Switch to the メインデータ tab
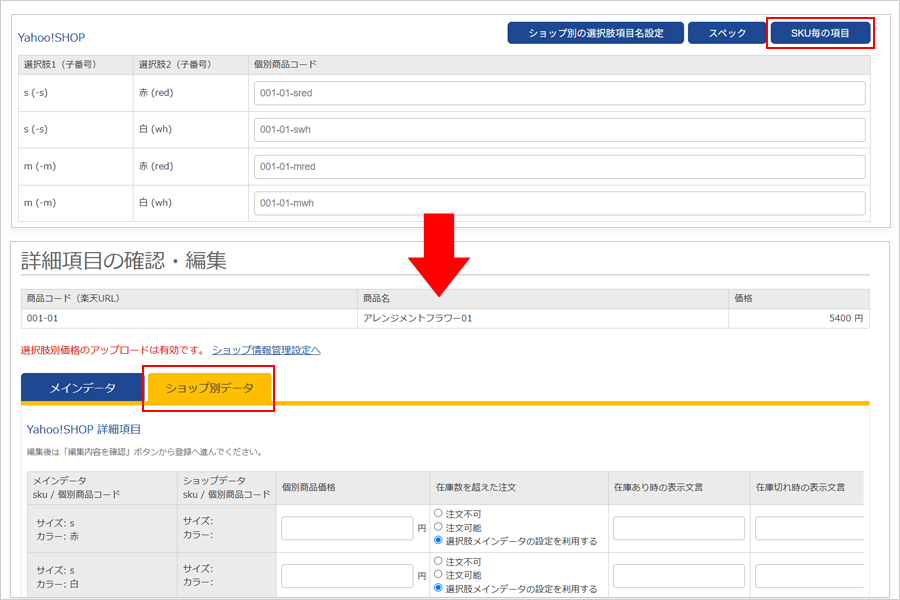Screen dimensions: 900x600 coord(82,388)
